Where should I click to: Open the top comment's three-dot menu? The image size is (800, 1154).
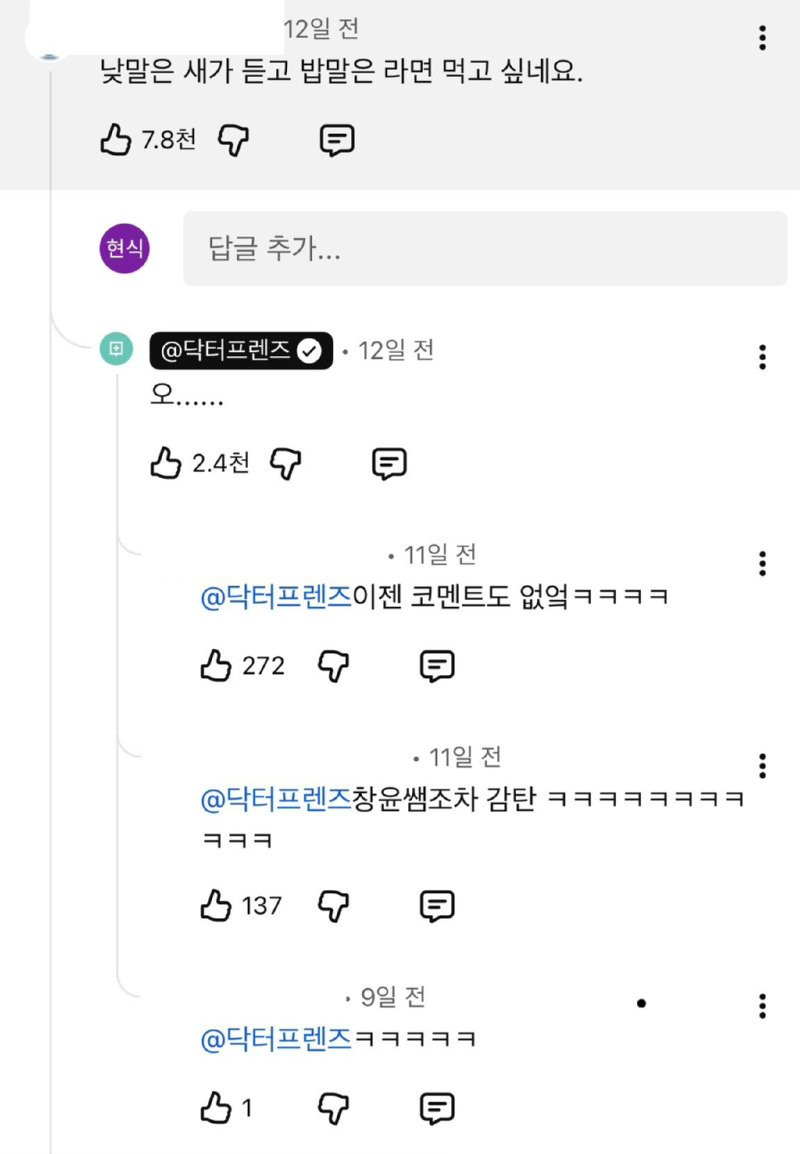(763, 38)
